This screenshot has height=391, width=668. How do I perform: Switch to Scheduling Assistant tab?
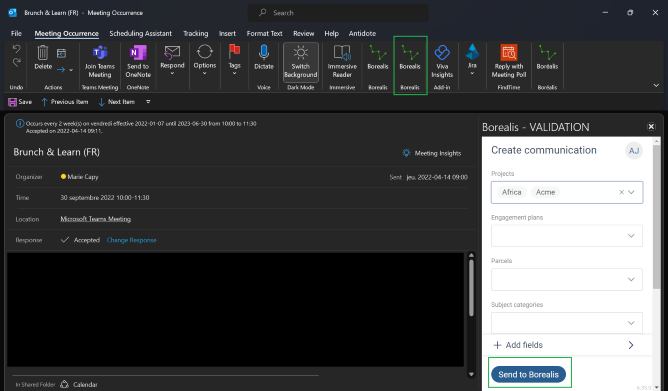click(141, 33)
